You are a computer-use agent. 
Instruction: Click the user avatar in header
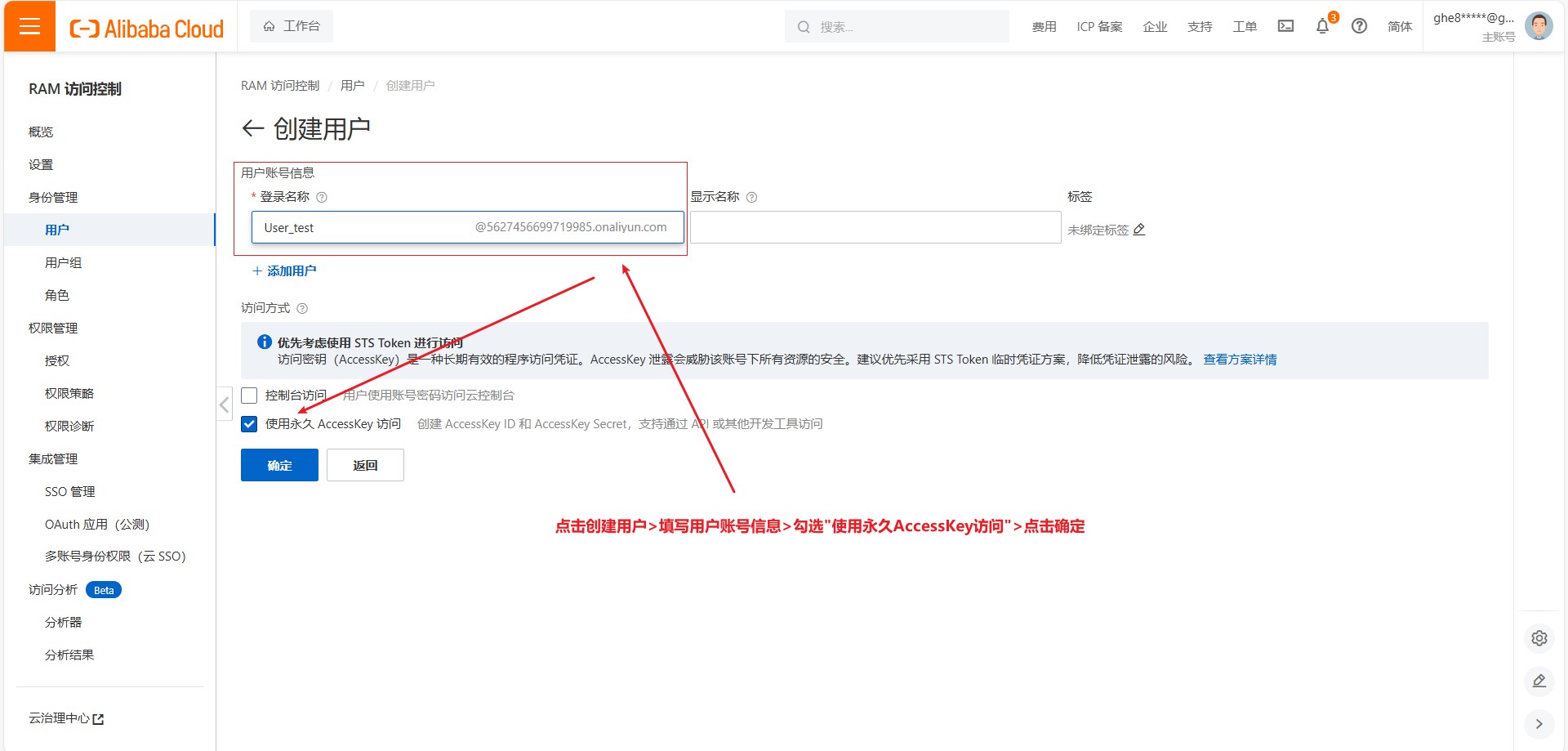[1539, 26]
